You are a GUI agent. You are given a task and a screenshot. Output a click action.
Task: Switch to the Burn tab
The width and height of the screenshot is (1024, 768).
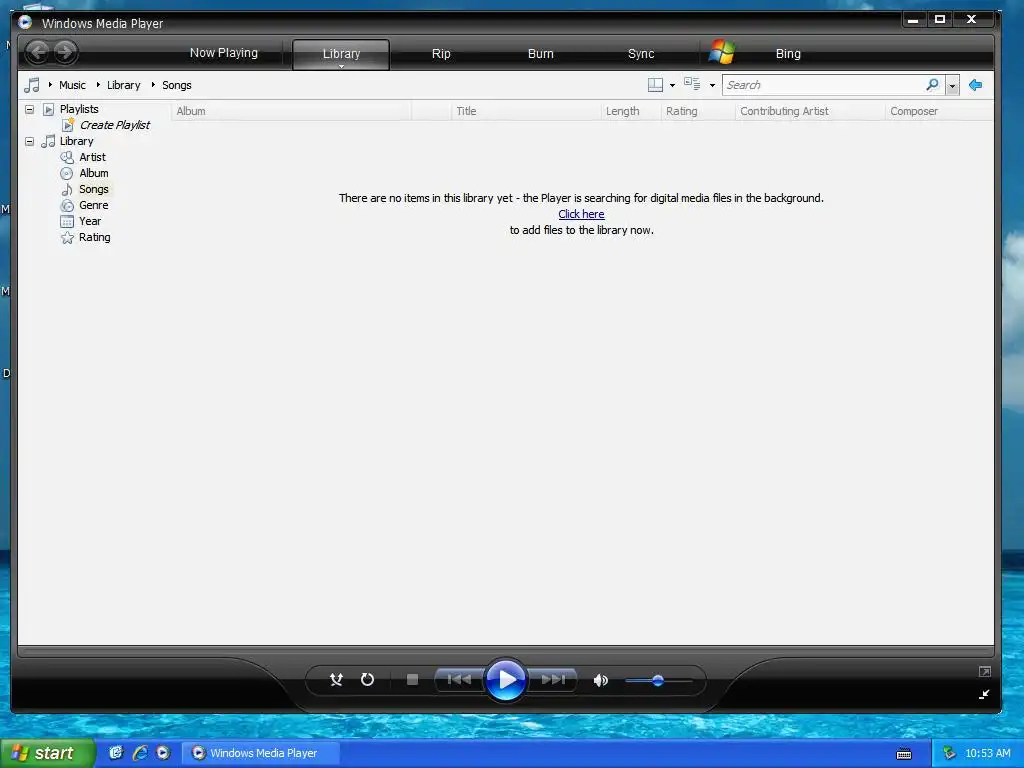[x=540, y=54]
